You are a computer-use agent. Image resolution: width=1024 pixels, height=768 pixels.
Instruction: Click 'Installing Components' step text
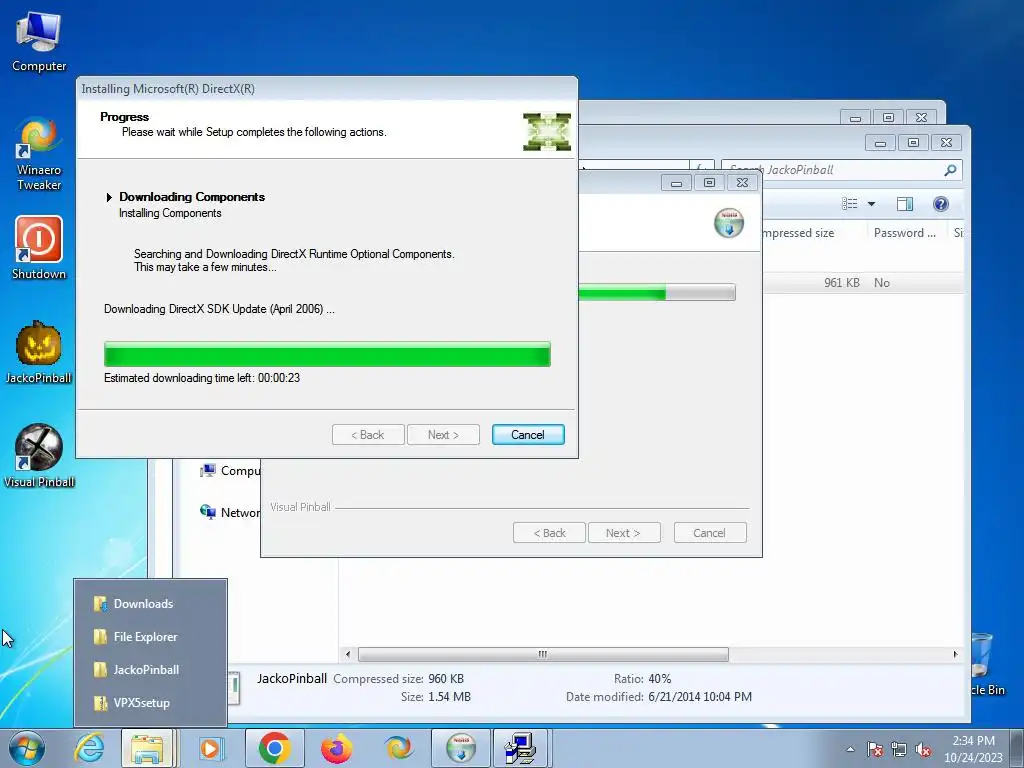[170, 213]
